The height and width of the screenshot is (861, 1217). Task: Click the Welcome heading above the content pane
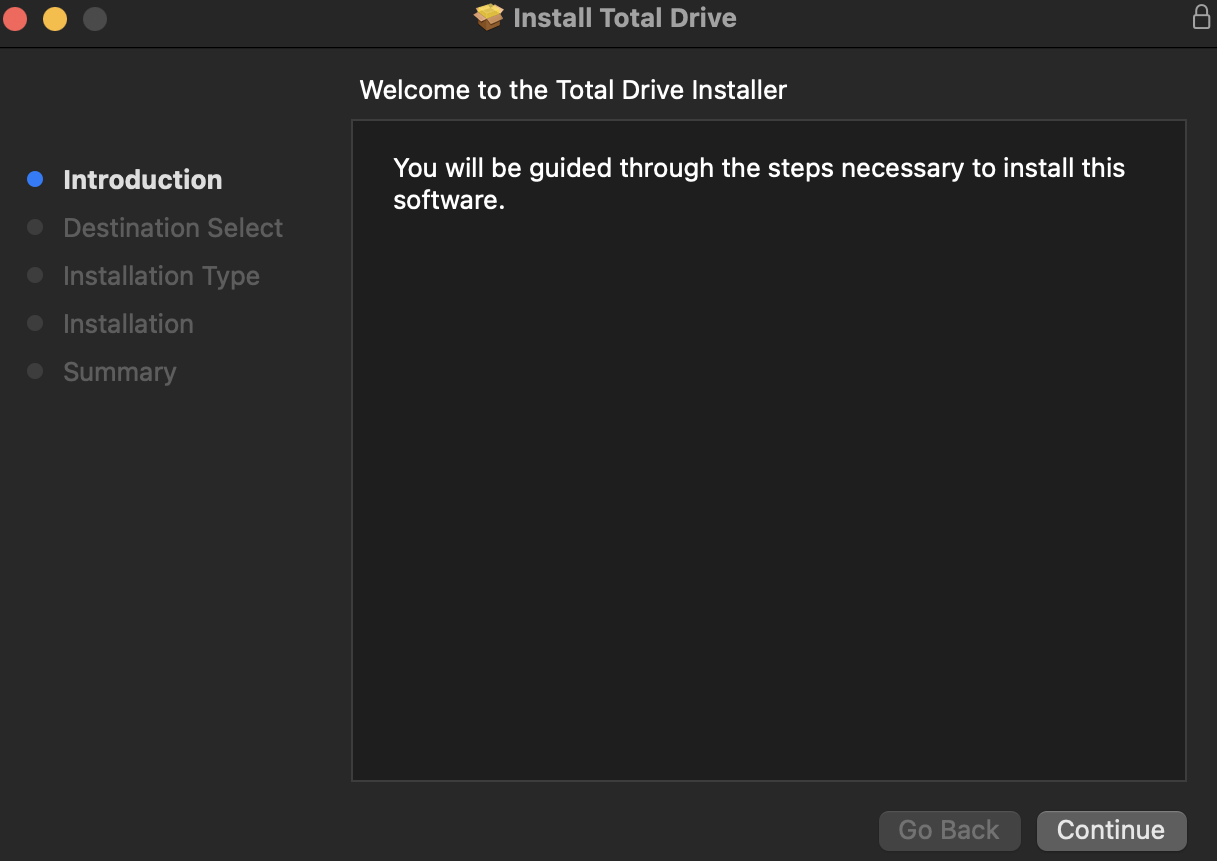[573, 90]
